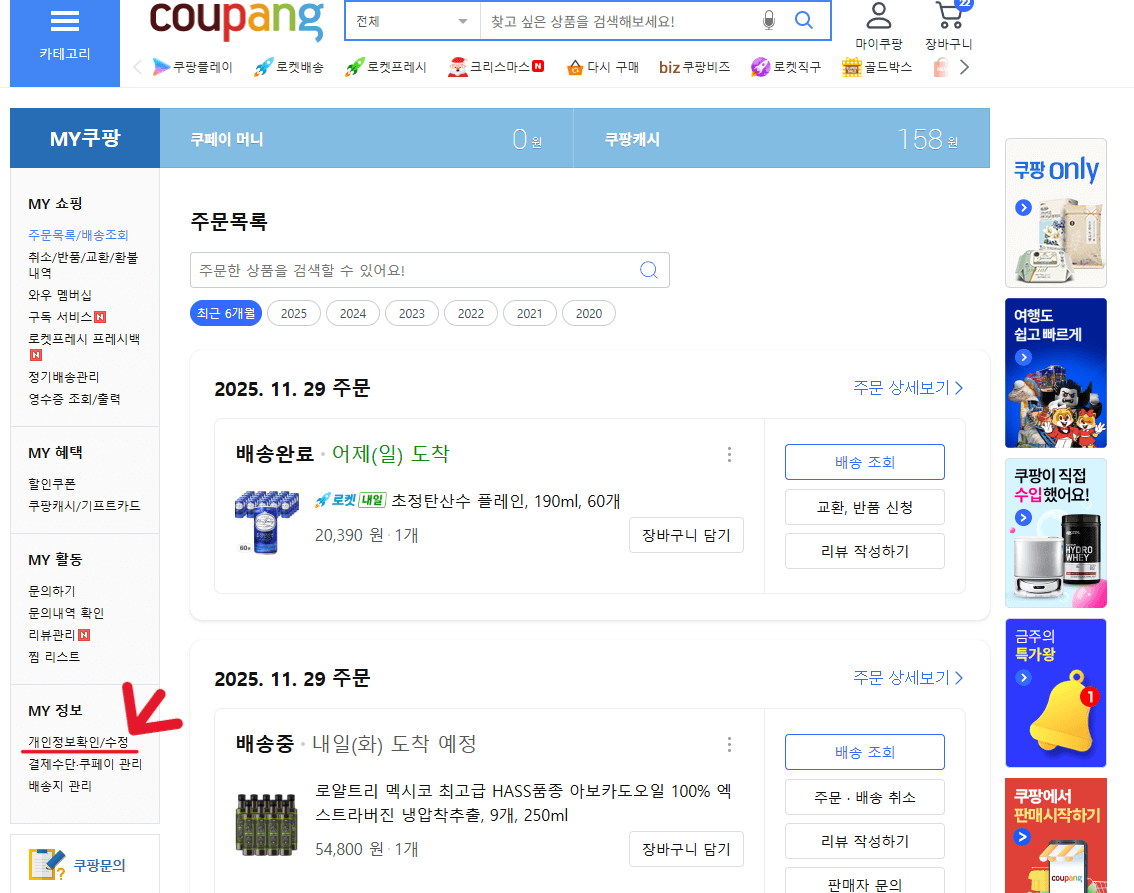Screen dimensions: 1134x893
Task: Click 리뷰 작성하기 for 초정탄산수 order
Action: [865, 551]
